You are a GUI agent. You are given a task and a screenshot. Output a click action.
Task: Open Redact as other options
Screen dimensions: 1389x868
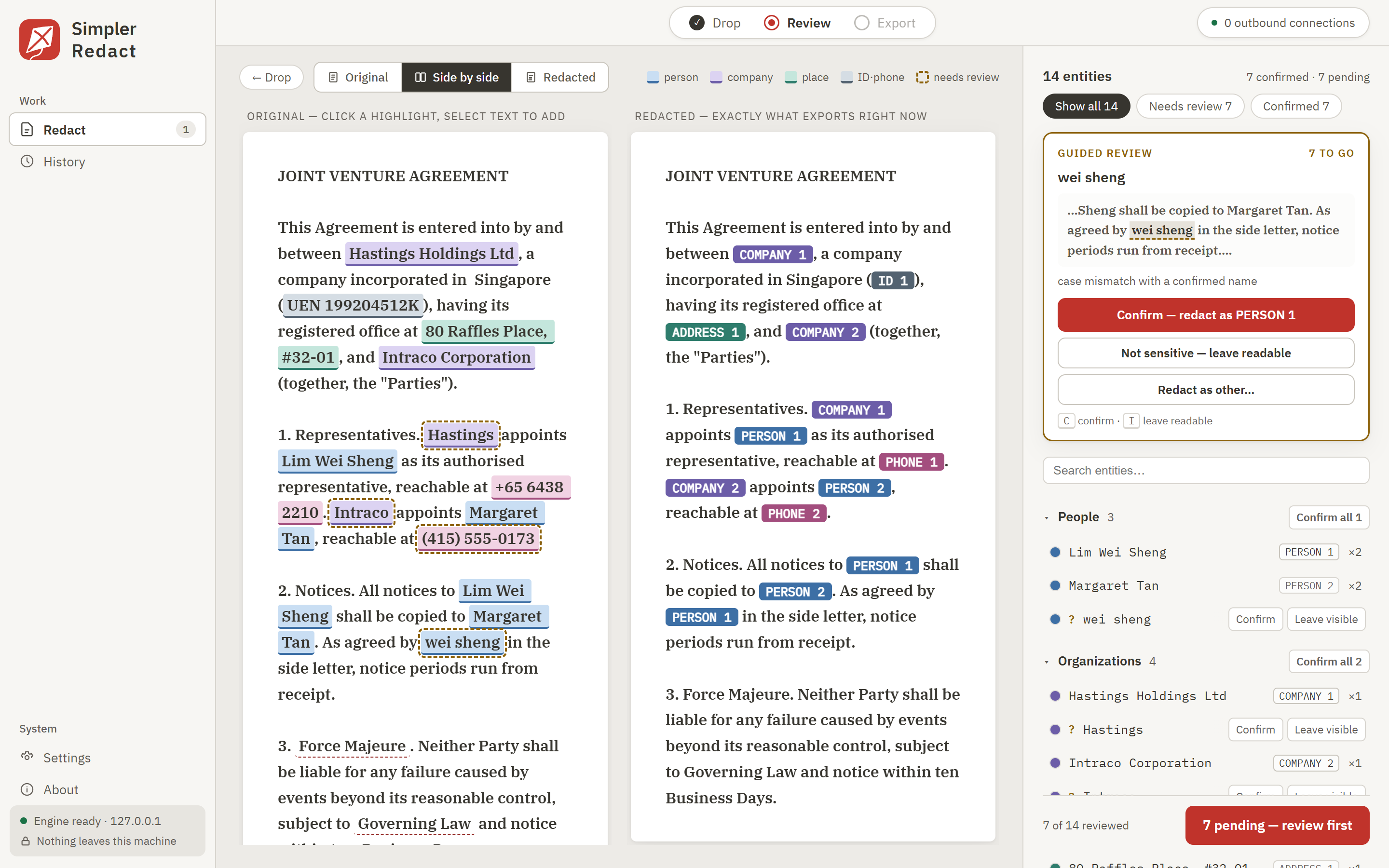click(x=1205, y=390)
